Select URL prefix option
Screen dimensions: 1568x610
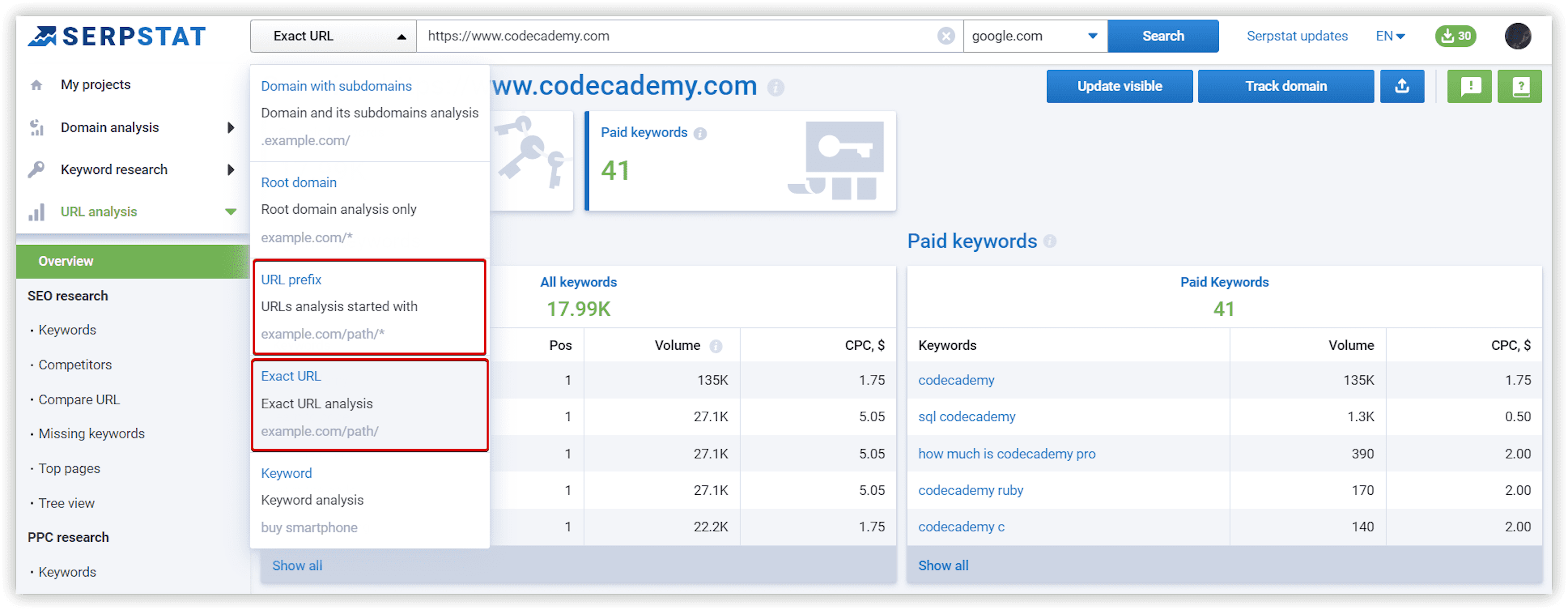click(370, 307)
